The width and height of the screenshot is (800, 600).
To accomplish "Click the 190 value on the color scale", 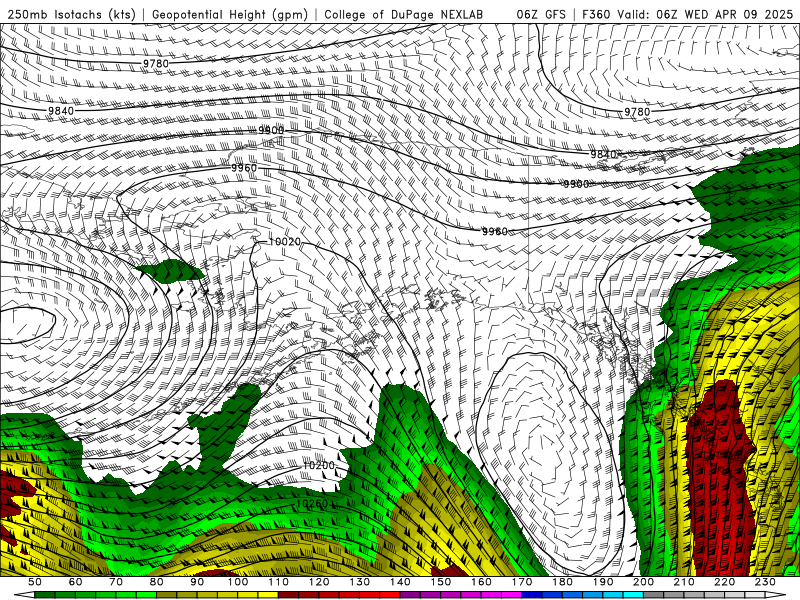I will click(x=603, y=582).
